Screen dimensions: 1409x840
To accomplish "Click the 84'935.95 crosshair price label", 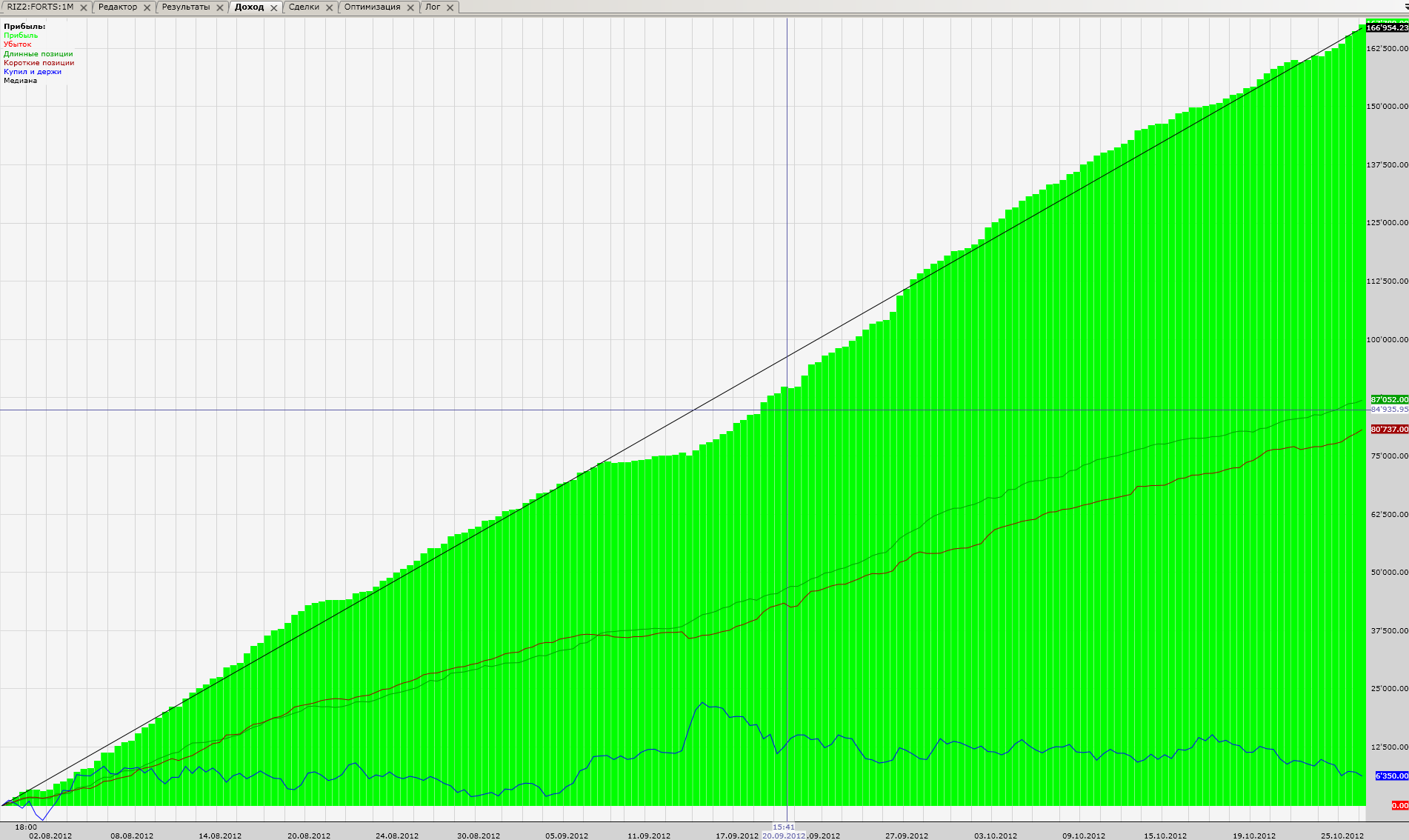I will [x=1389, y=409].
